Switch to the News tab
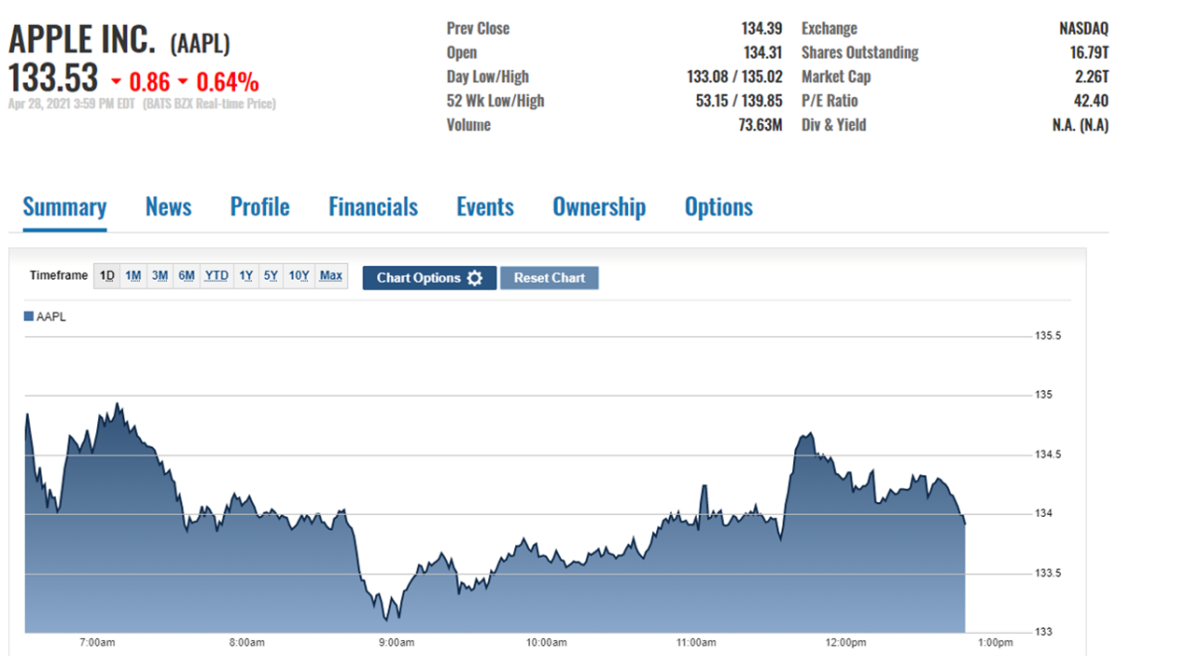The width and height of the screenshot is (1200, 656). (x=168, y=207)
